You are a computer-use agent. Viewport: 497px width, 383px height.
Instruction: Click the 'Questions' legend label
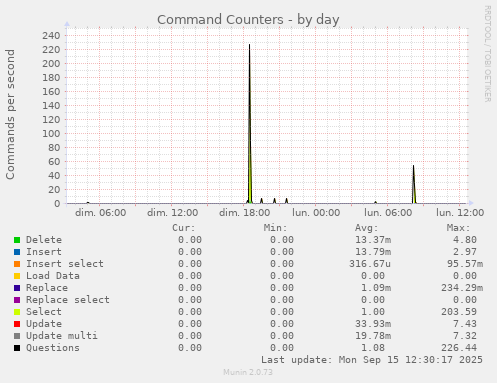coord(53,348)
